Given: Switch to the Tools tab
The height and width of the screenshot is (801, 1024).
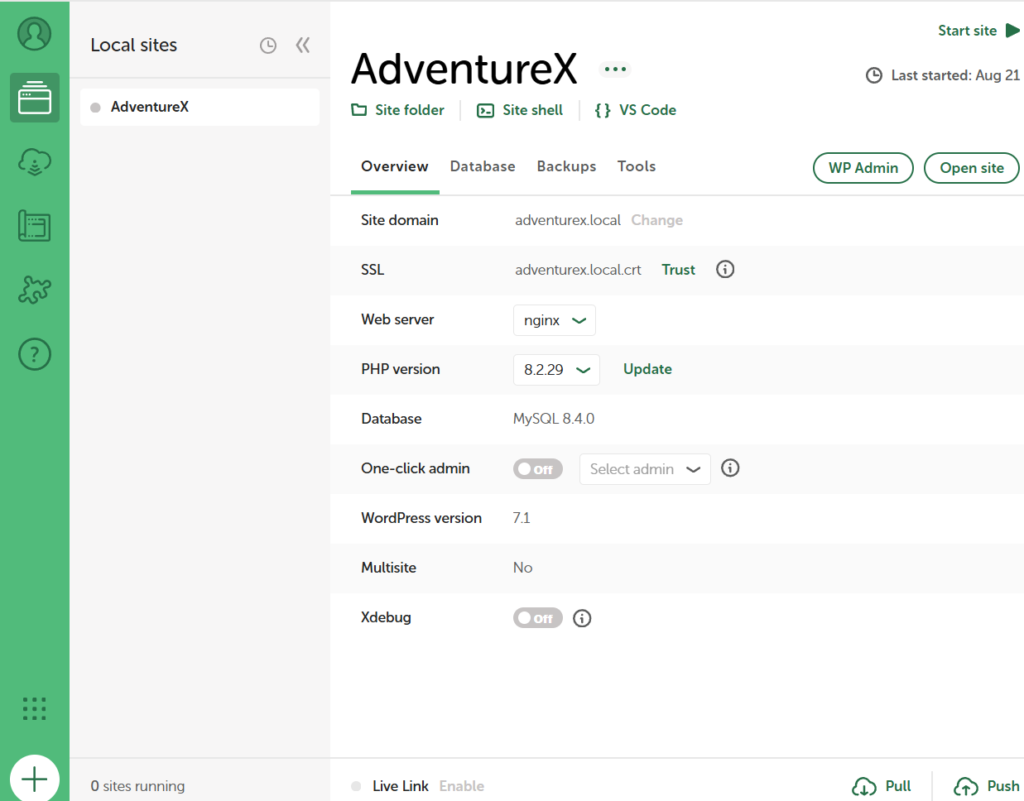Looking at the screenshot, I should click(x=636, y=166).
